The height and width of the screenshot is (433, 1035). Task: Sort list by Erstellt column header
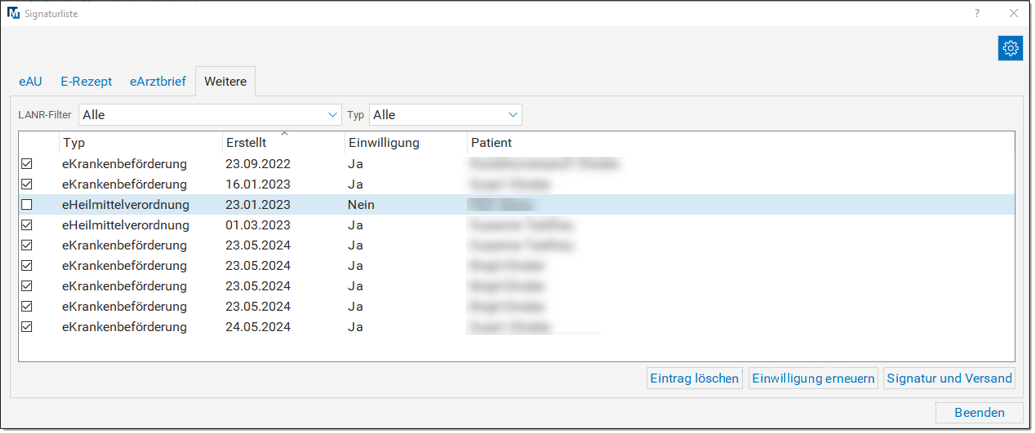pyautogui.click(x=282, y=143)
